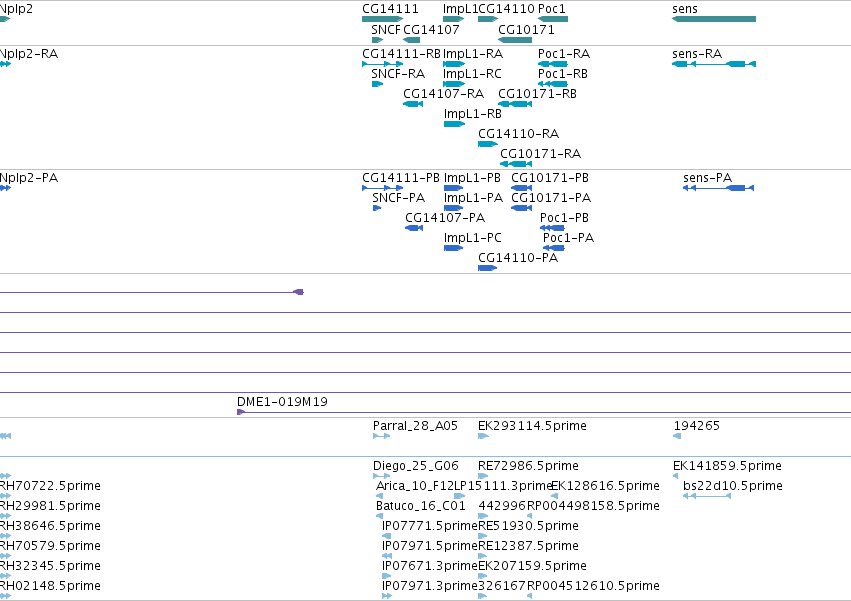Click the Poc1-RA transcript
Image resolution: width=851 pixels, height=601 pixels.
pos(553,64)
